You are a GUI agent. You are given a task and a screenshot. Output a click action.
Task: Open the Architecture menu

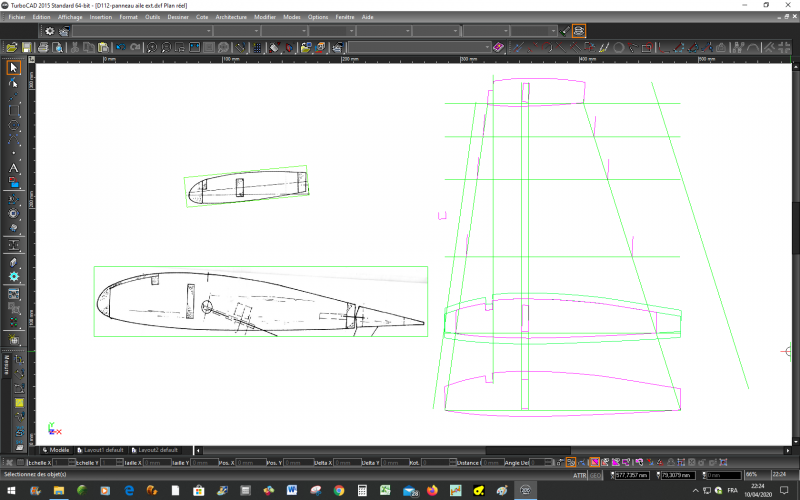(x=231, y=17)
